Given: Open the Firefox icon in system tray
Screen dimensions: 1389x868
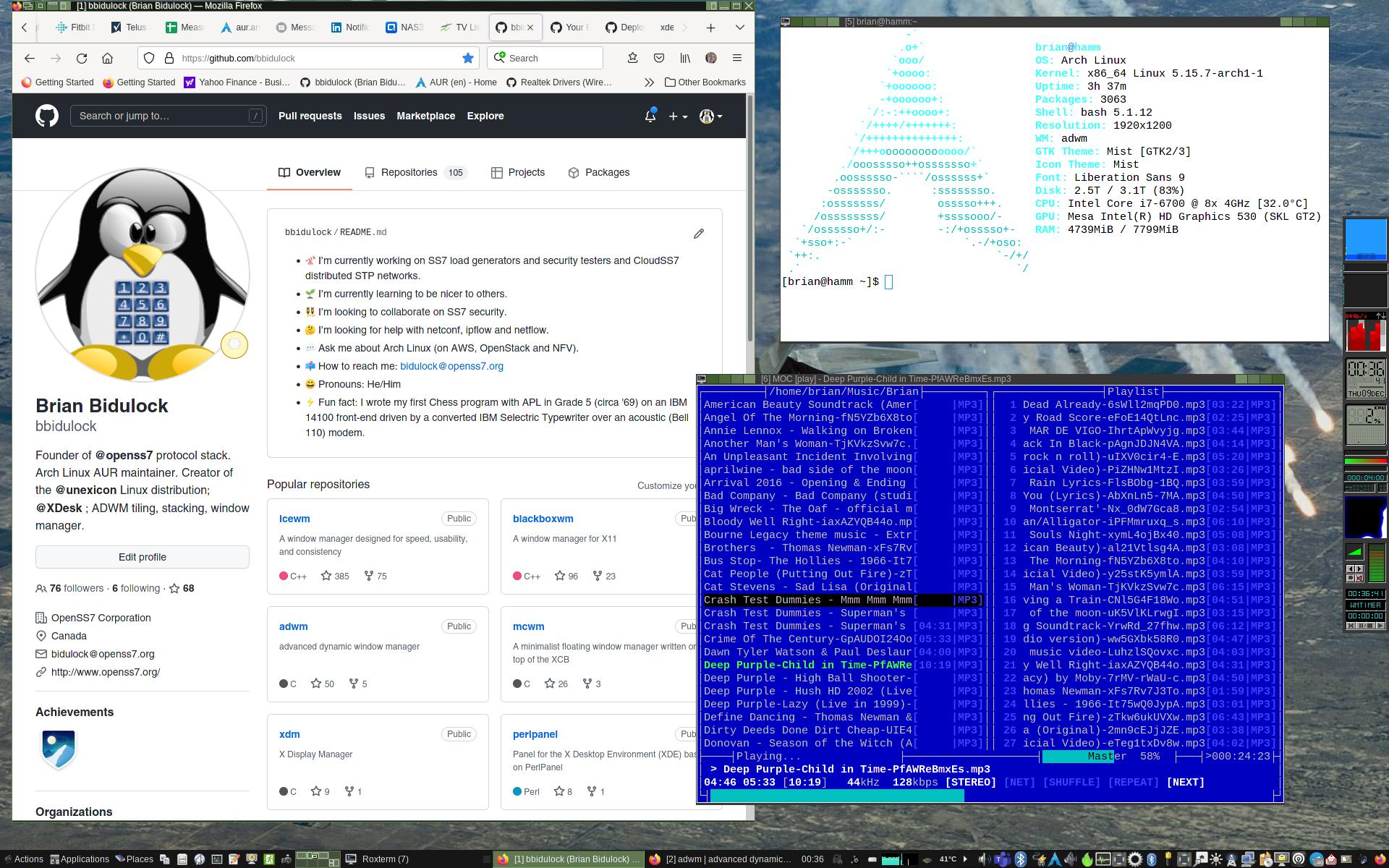Looking at the screenshot, I should pyautogui.click(x=1380, y=859).
